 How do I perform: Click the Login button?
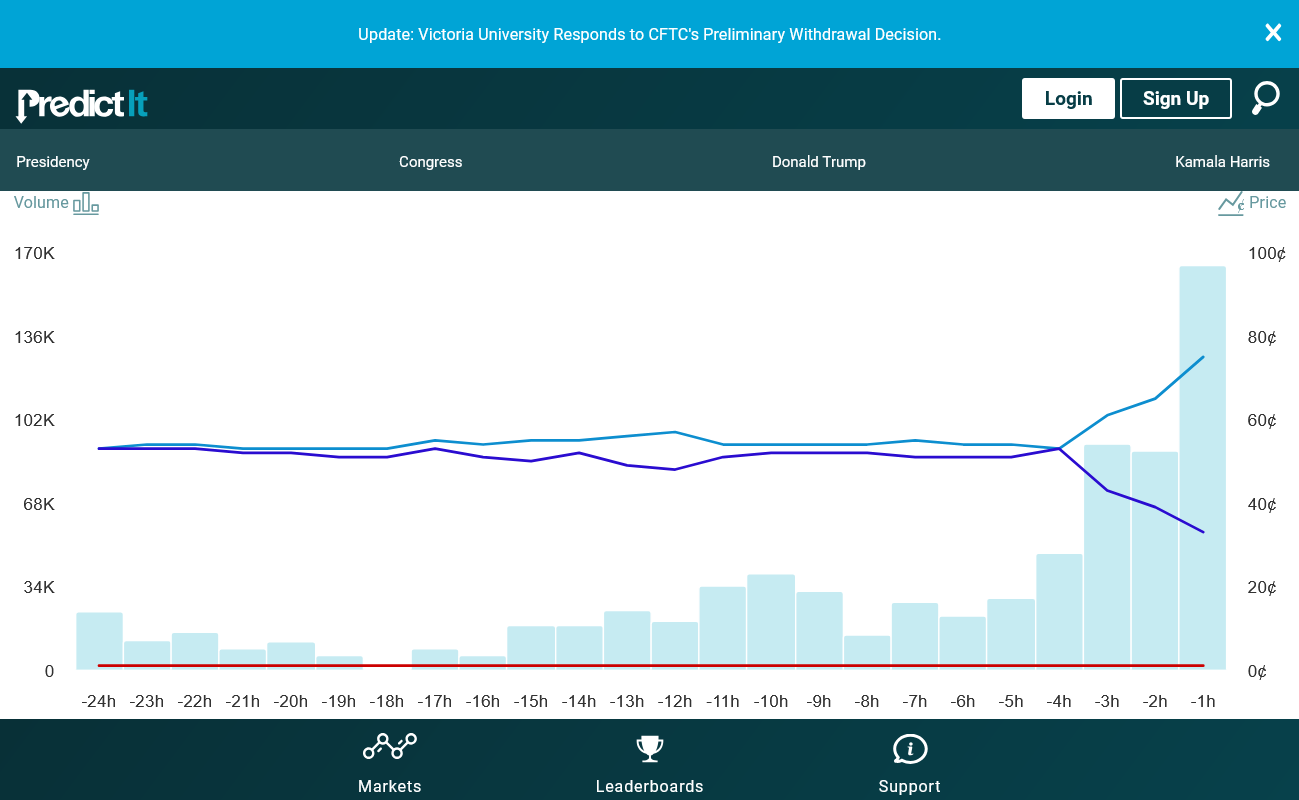[x=1068, y=98]
